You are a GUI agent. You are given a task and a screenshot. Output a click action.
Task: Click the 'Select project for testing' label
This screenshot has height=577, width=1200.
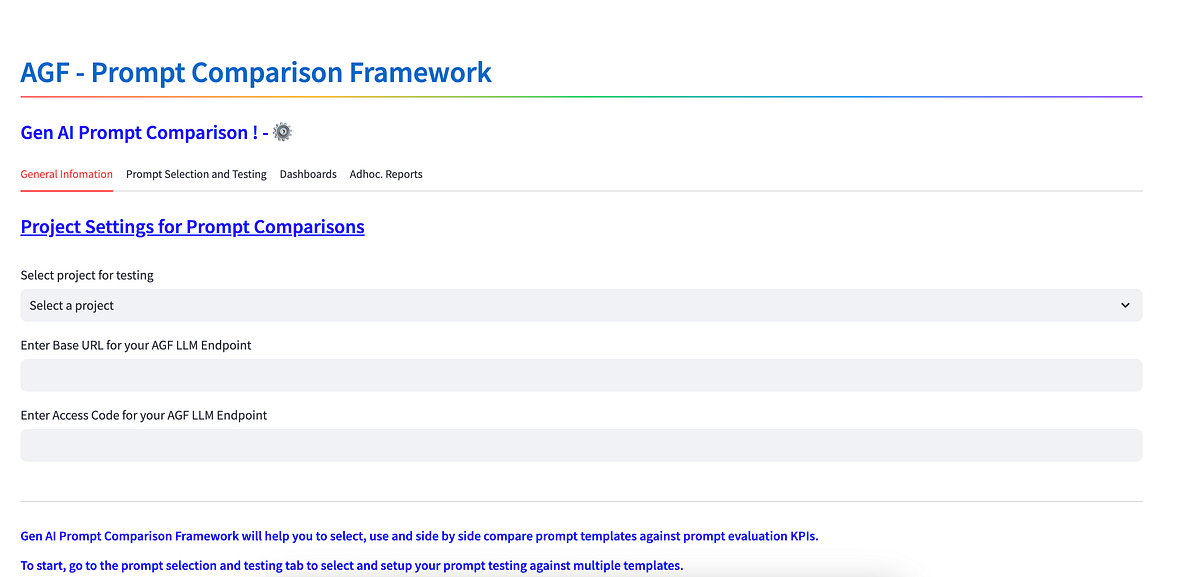tap(86, 275)
